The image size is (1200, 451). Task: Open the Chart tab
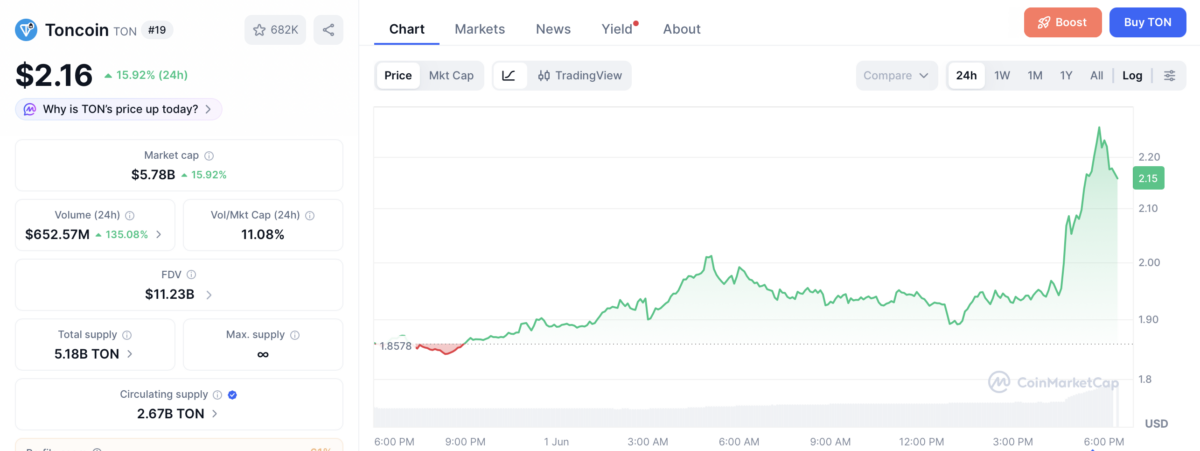pyautogui.click(x=407, y=29)
